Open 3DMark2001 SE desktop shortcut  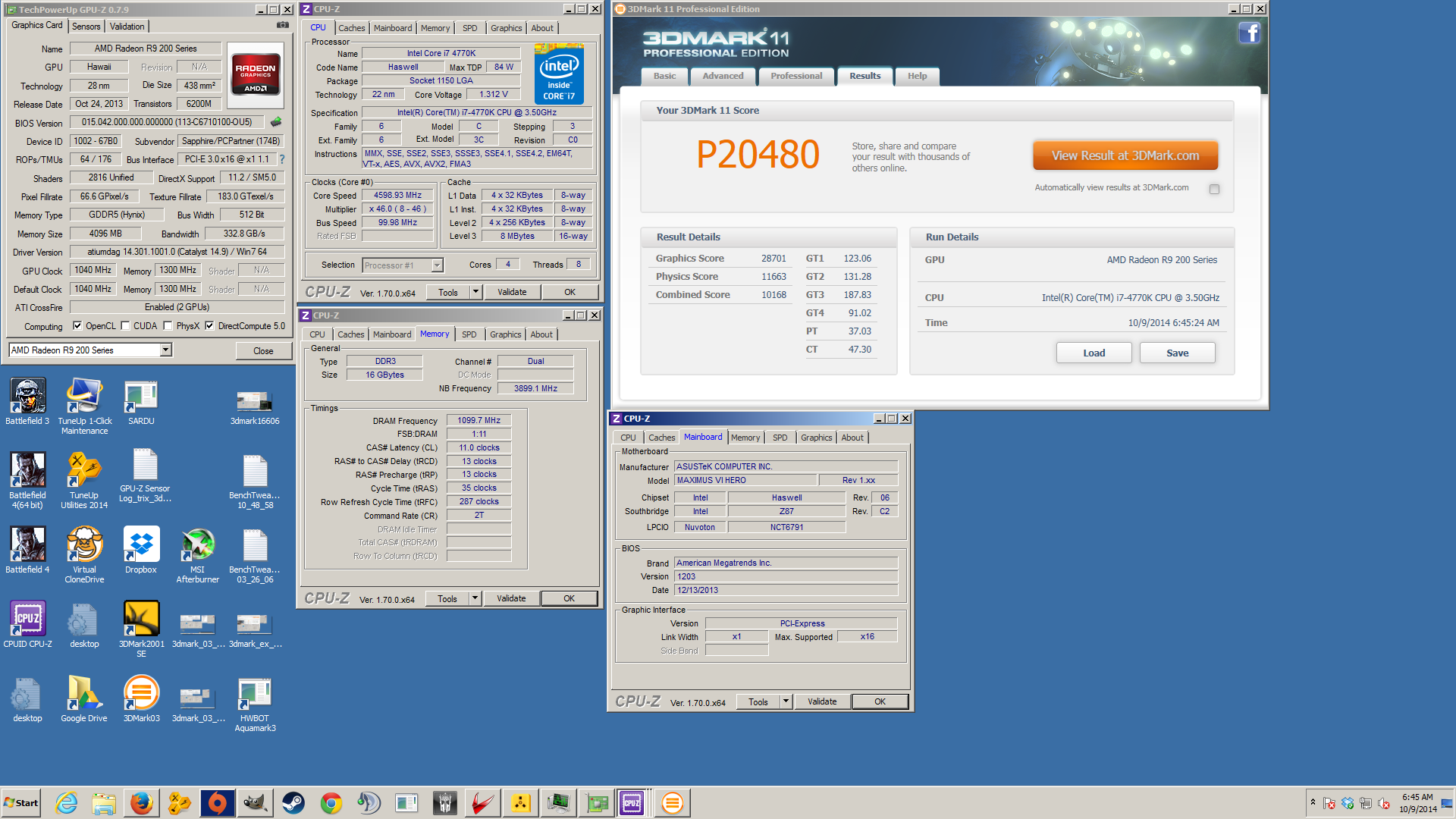141,629
